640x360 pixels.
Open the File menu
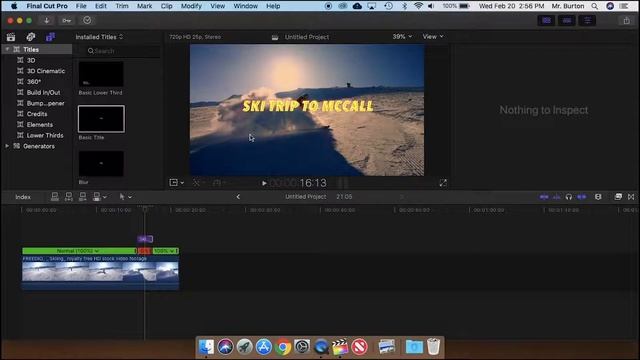click(x=81, y=6)
